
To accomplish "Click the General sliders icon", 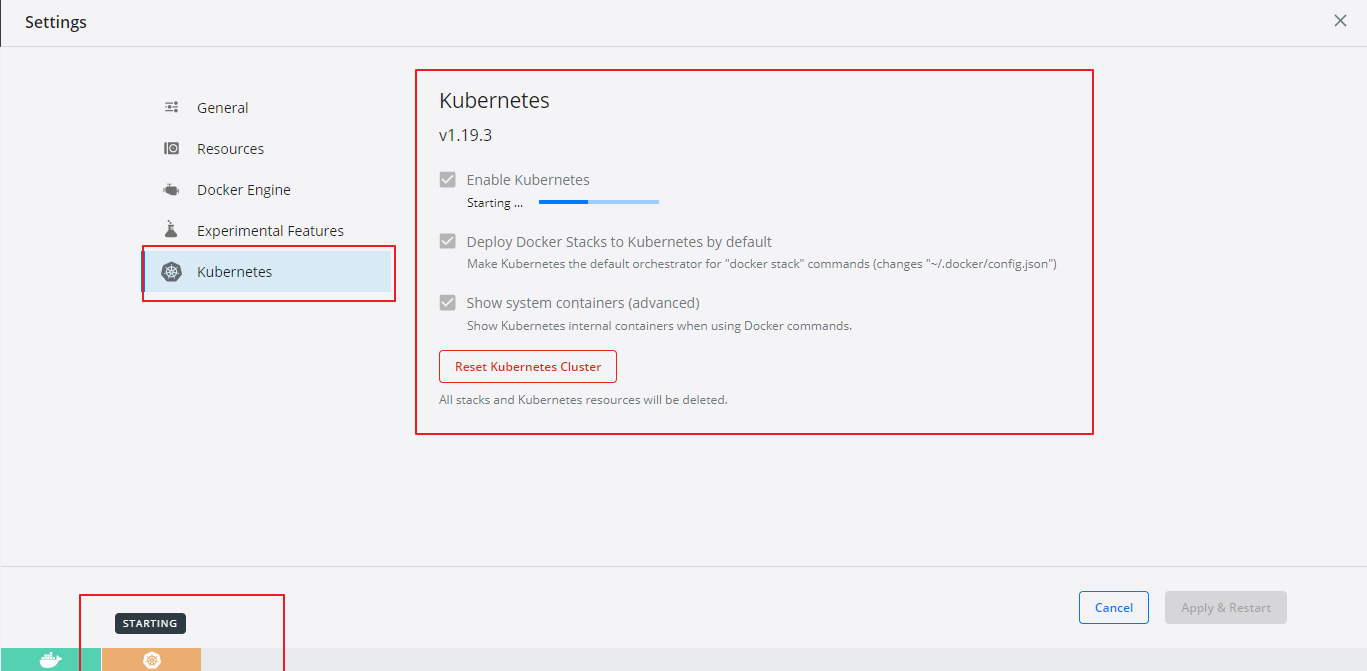I will click(x=172, y=108).
